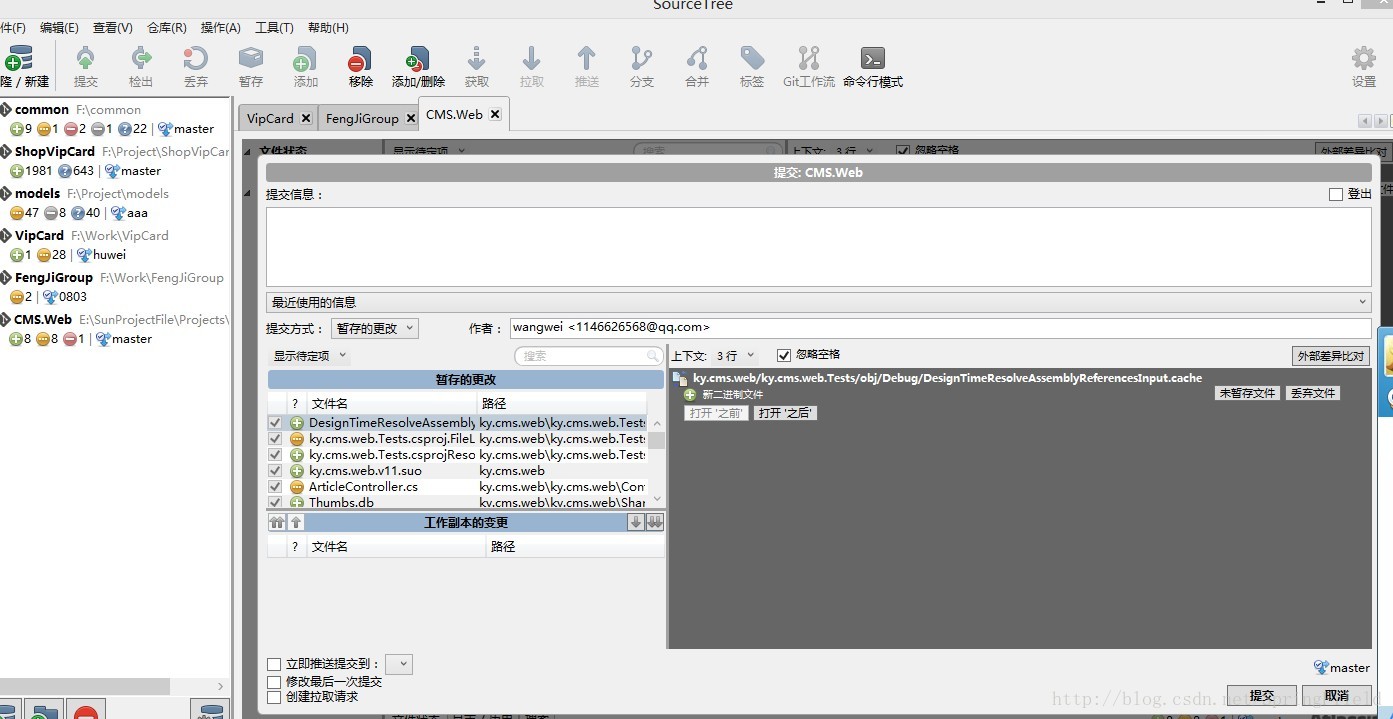This screenshot has height=719, width=1393.
Task: Toggle 忽略空格 checkbox in commit dialog
Action: (x=784, y=355)
